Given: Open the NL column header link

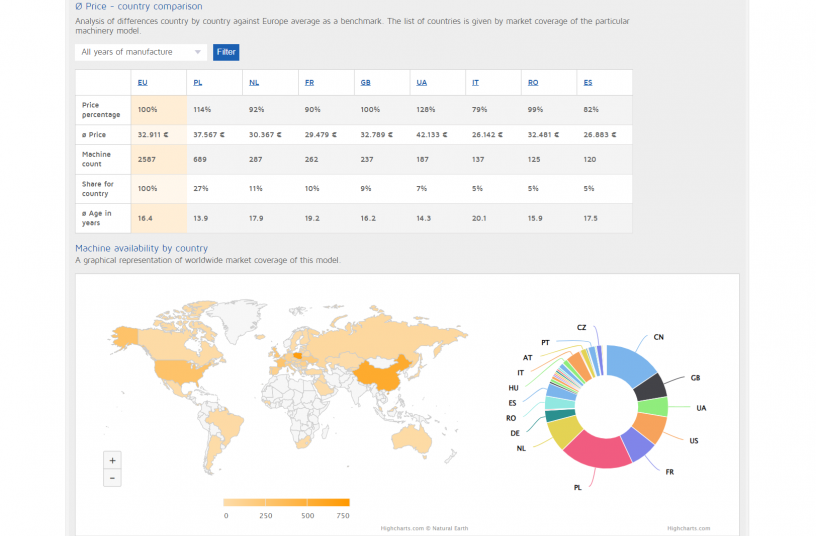Looking at the screenshot, I should [x=254, y=83].
